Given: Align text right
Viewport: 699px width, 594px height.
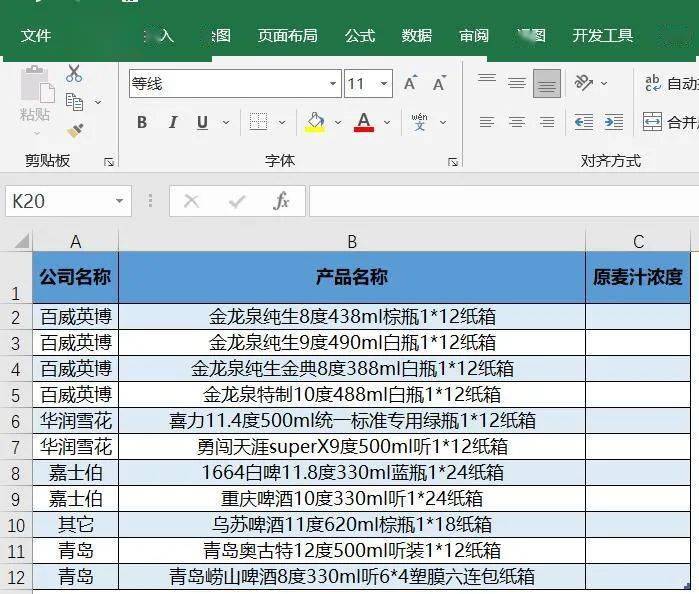Looking at the screenshot, I should click(547, 122).
